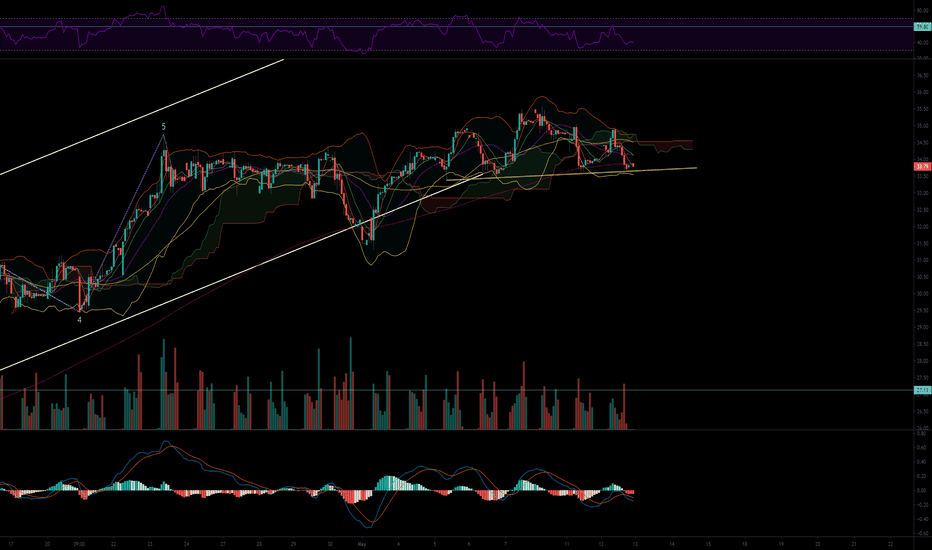This screenshot has height=550, width=932.
Task: Click the RSI scale label 80.00
Action: [922, 11]
